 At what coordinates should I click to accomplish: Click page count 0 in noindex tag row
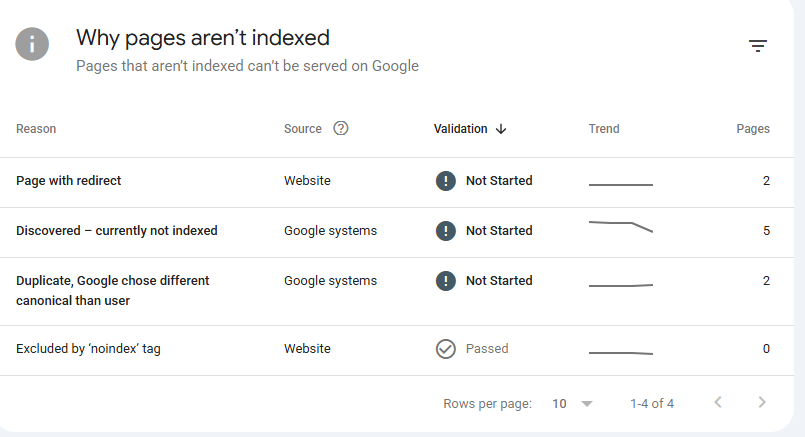pyautogui.click(x=766, y=349)
